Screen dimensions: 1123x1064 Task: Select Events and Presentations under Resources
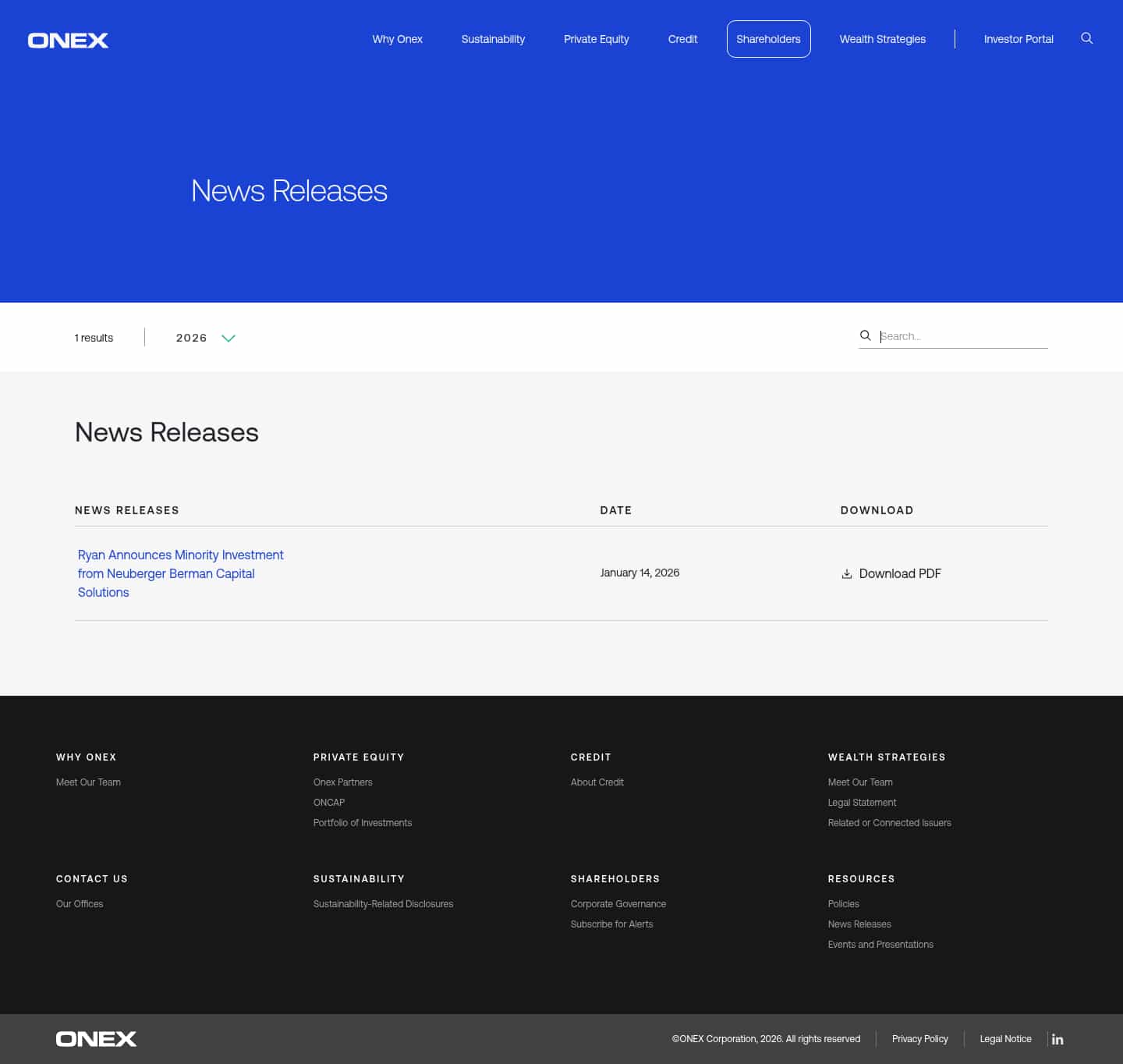(880, 944)
